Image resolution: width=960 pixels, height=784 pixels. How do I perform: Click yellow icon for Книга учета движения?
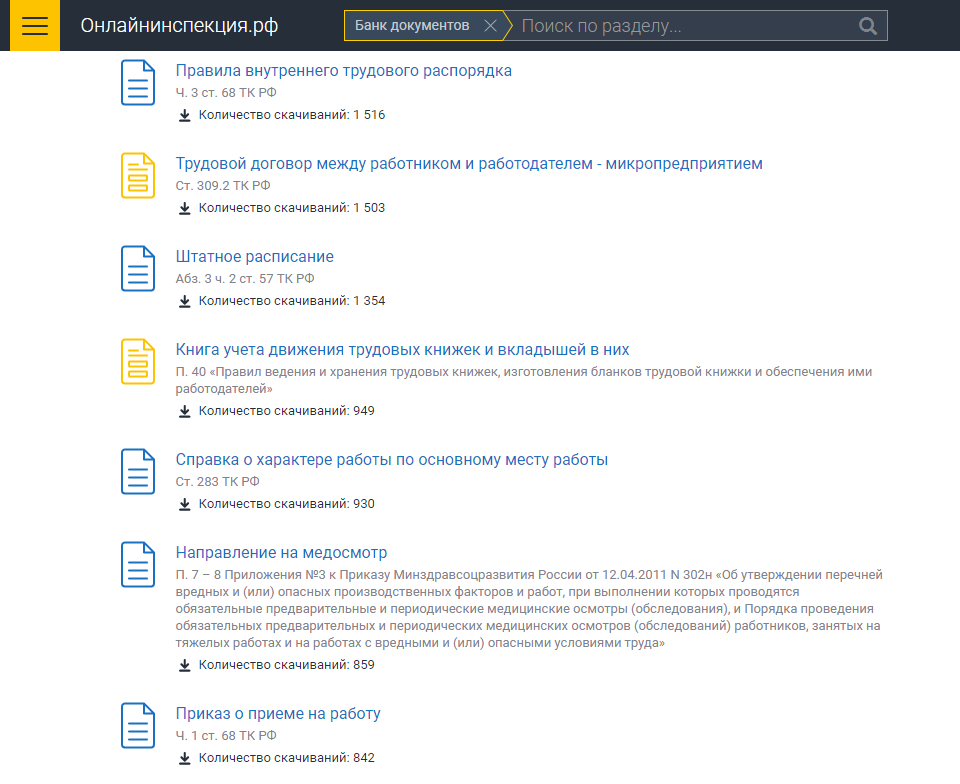tap(138, 361)
